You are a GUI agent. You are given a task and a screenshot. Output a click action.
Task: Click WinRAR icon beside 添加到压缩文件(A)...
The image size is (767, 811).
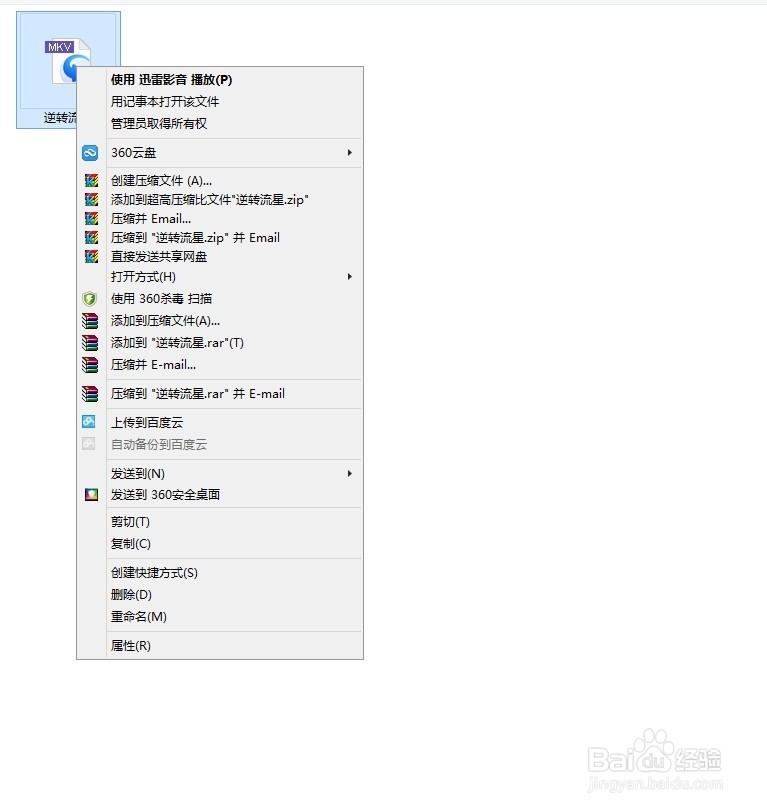point(90,321)
